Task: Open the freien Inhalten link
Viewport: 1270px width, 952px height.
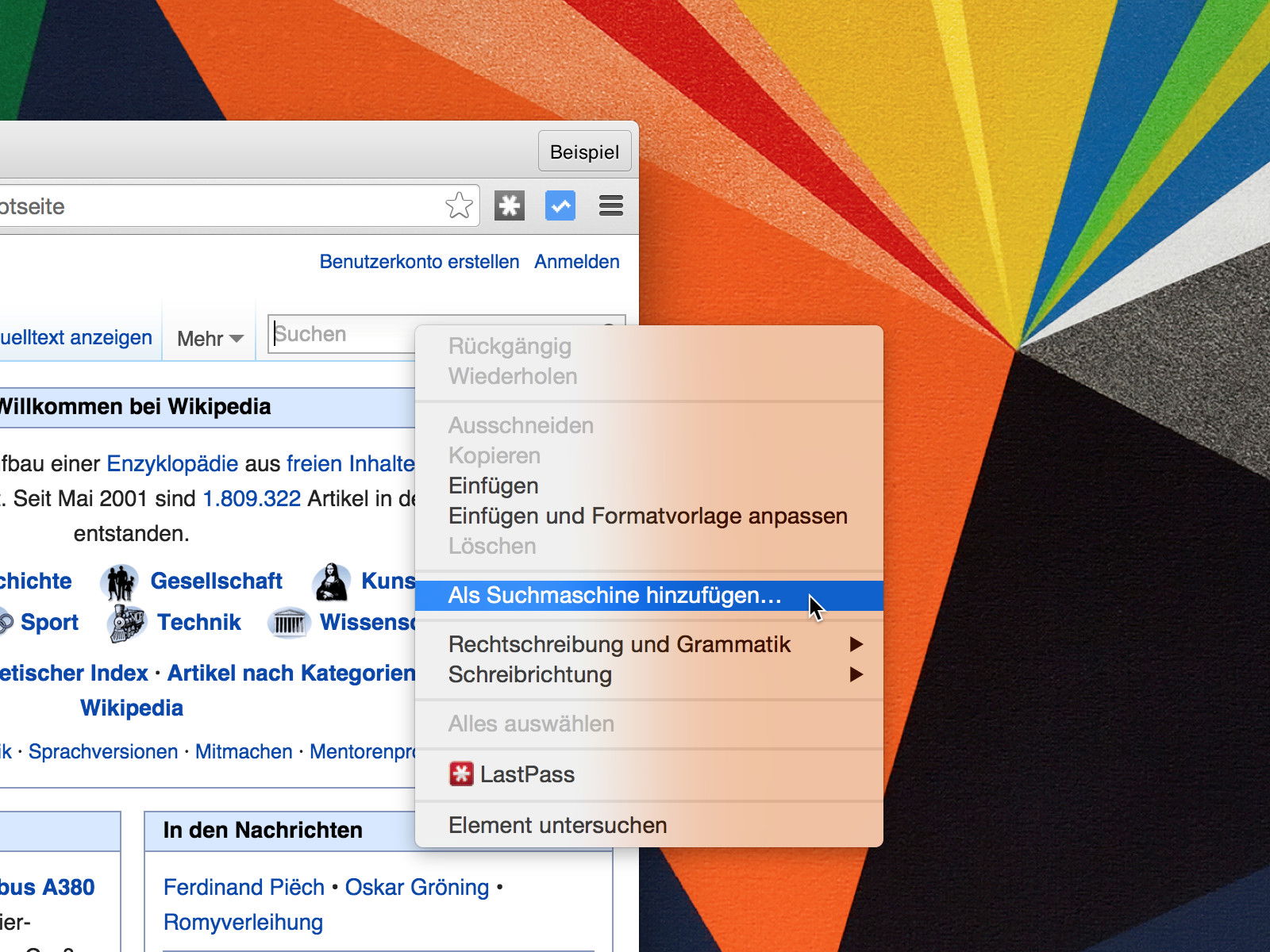Action: 351,464
